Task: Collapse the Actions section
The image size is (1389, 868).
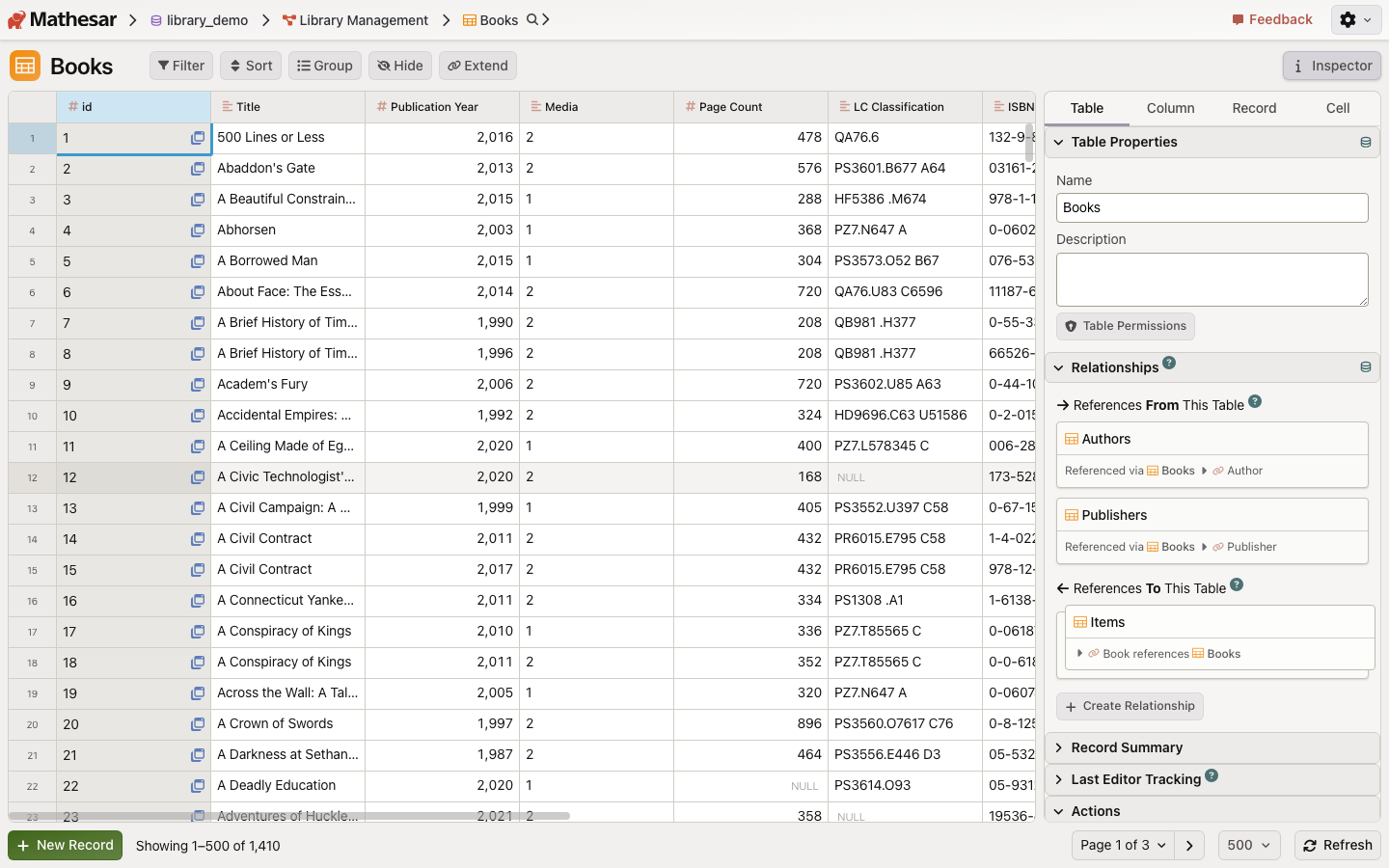Action: [1212, 811]
